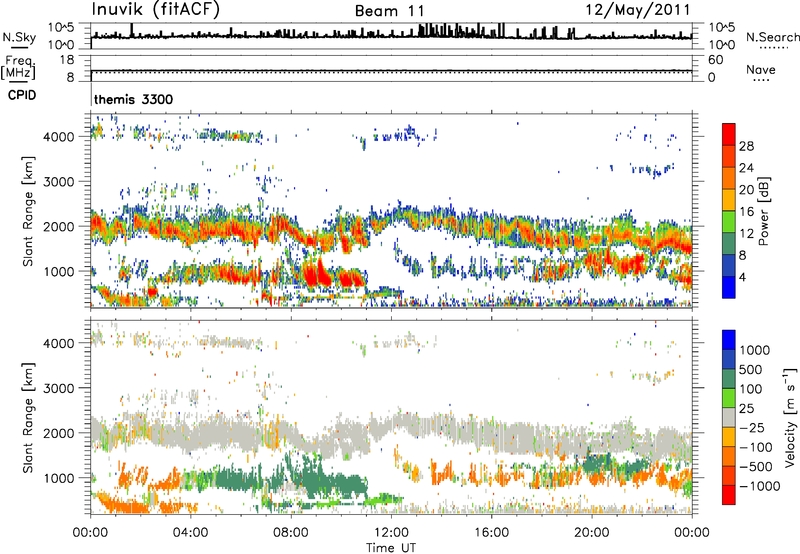800x554 pixels.
Task: Select Power colorbar segment between 12 and 16
Action: [729, 222]
